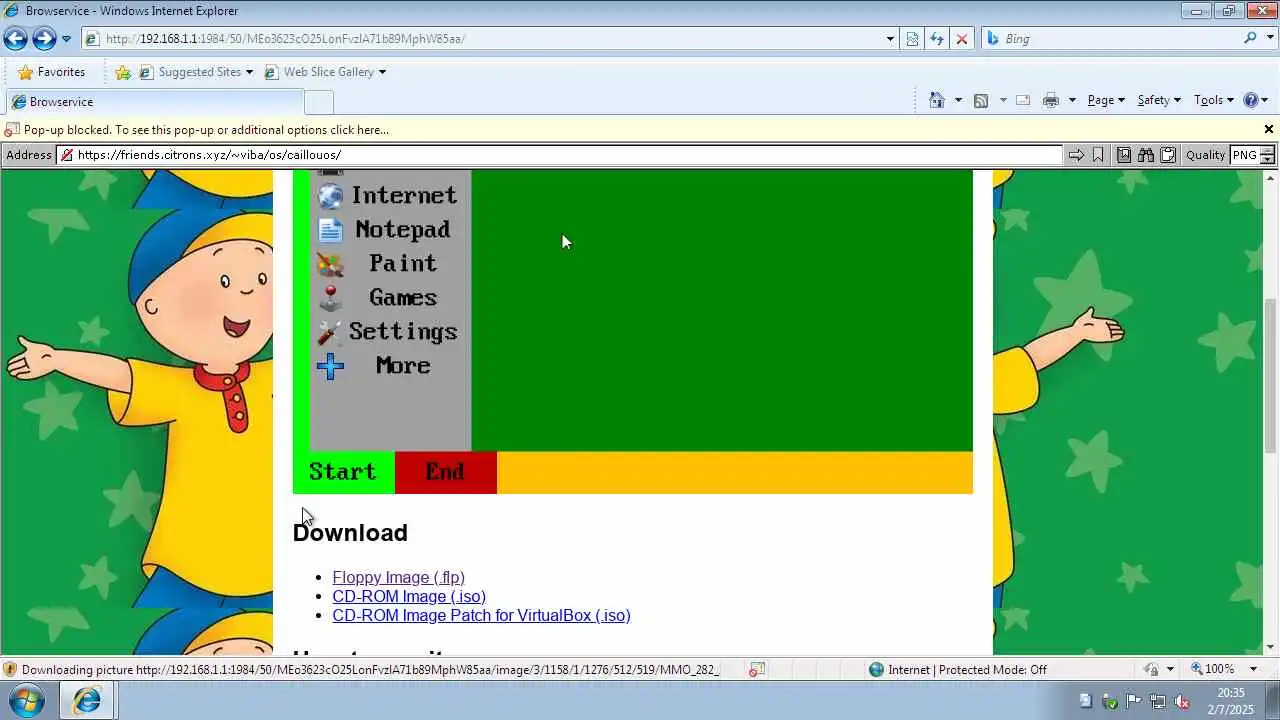Click the Print icon
The image size is (1280, 720).
tap(1050, 100)
